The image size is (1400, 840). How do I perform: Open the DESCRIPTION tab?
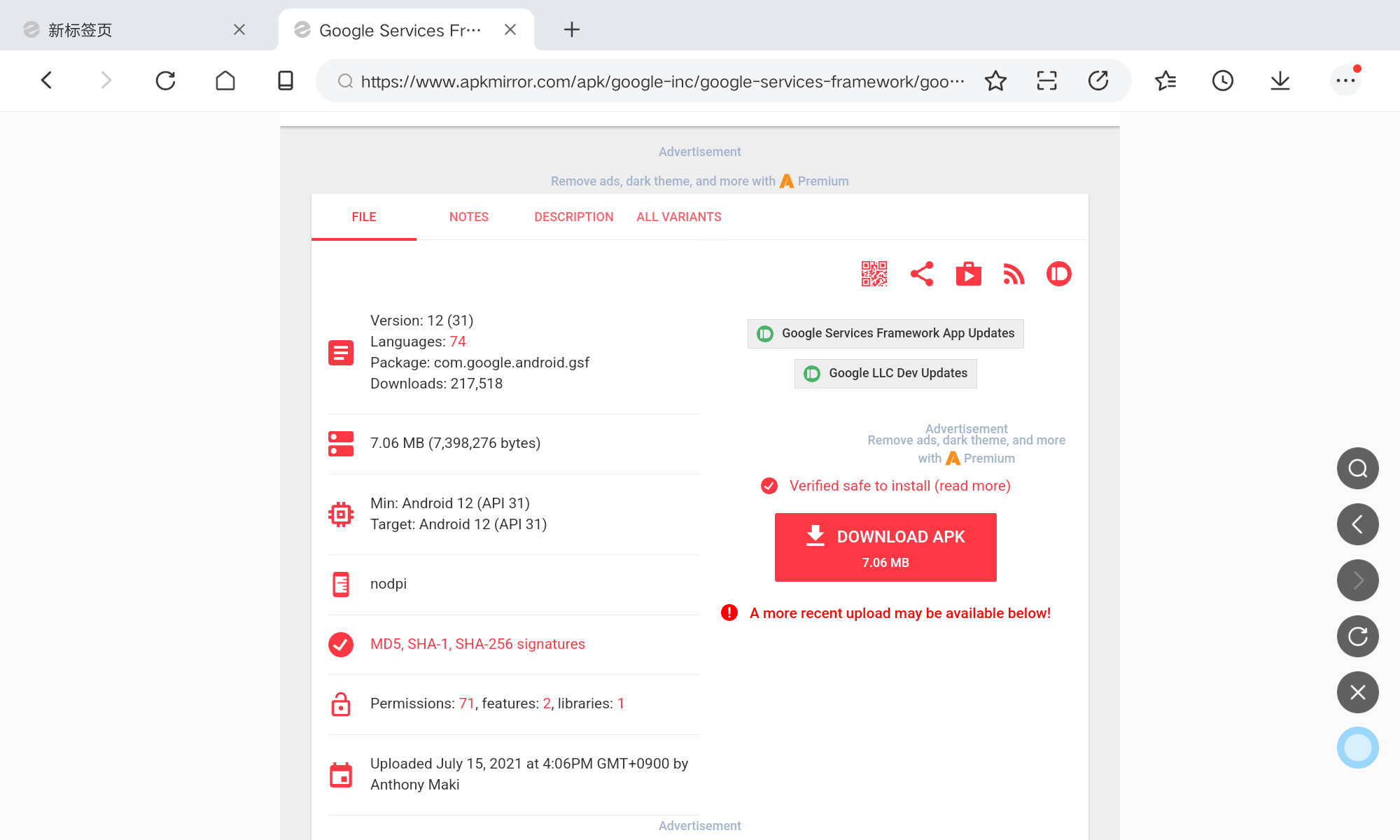(x=573, y=217)
